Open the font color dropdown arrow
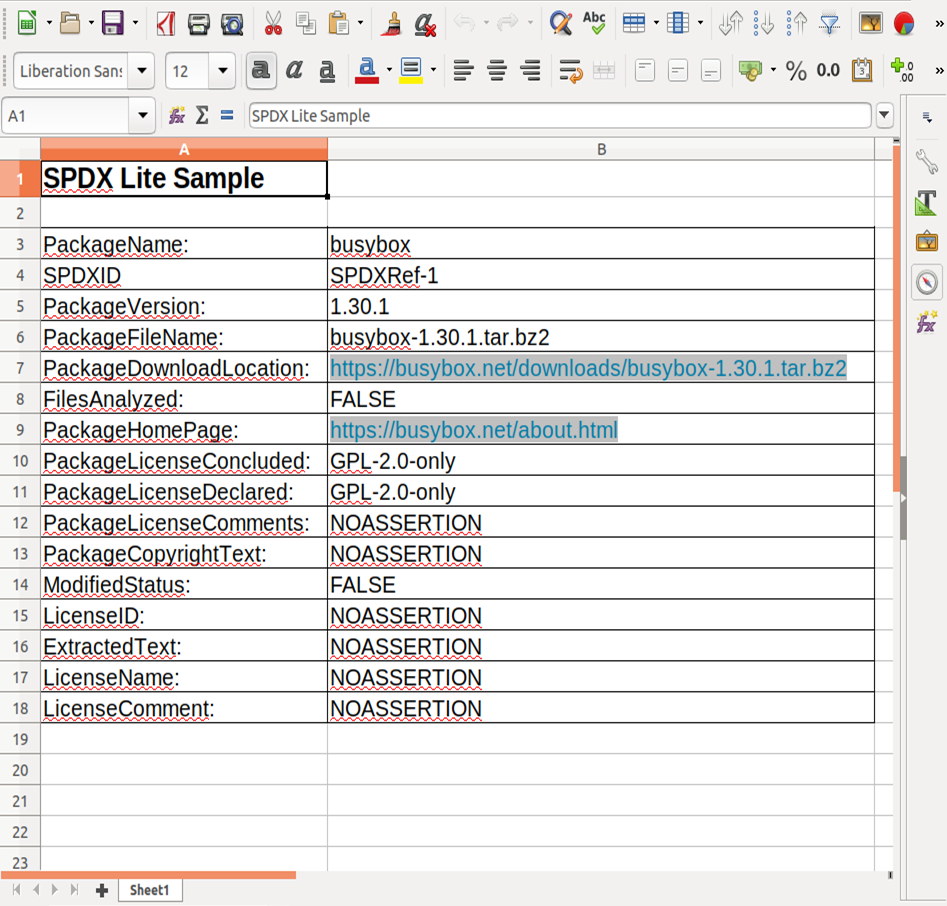947x906 pixels. click(x=388, y=71)
